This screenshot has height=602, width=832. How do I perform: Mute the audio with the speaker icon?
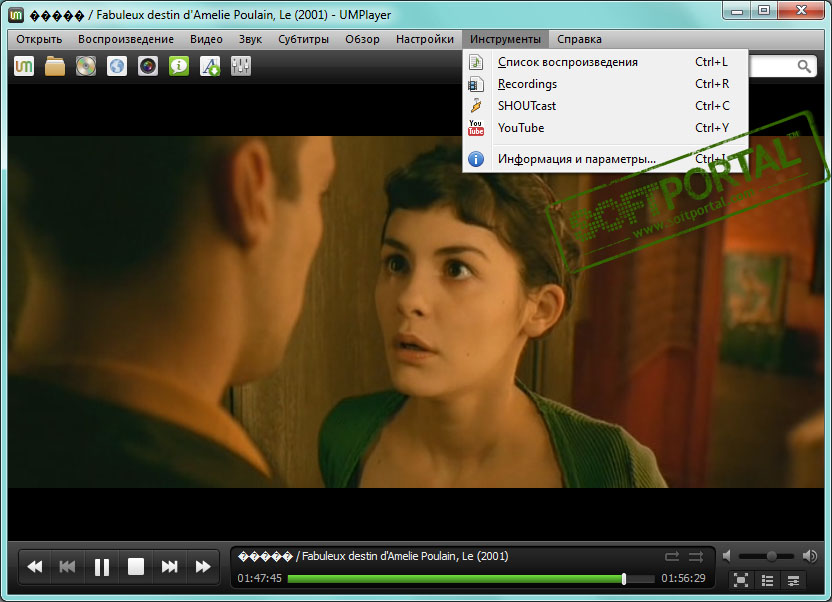(x=727, y=556)
